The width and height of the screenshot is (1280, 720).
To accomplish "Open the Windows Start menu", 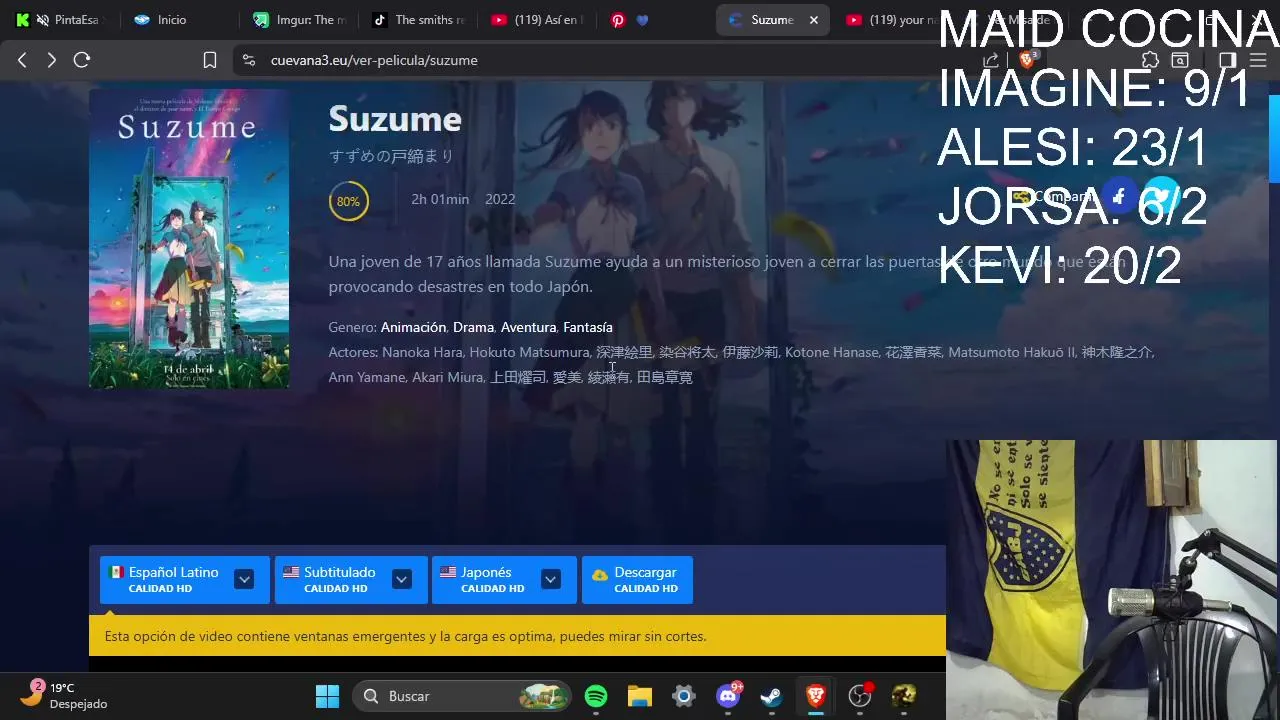I will tap(327, 696).
